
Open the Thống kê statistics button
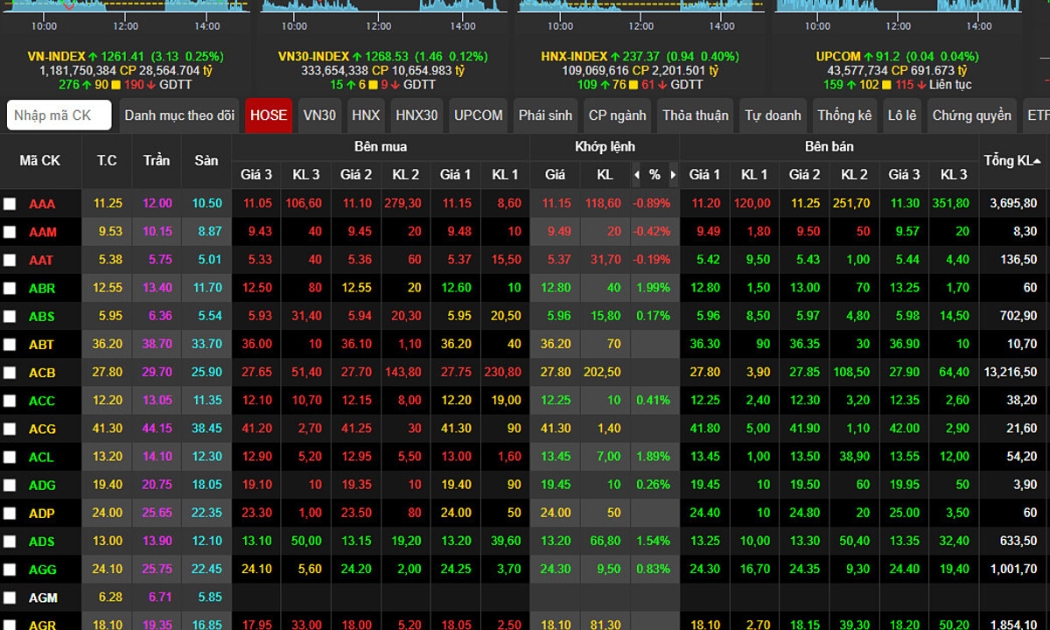click(x=844, y=116)
